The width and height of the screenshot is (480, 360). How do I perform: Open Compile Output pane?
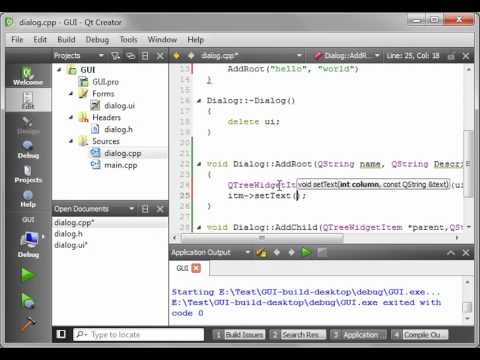(420, 334)
